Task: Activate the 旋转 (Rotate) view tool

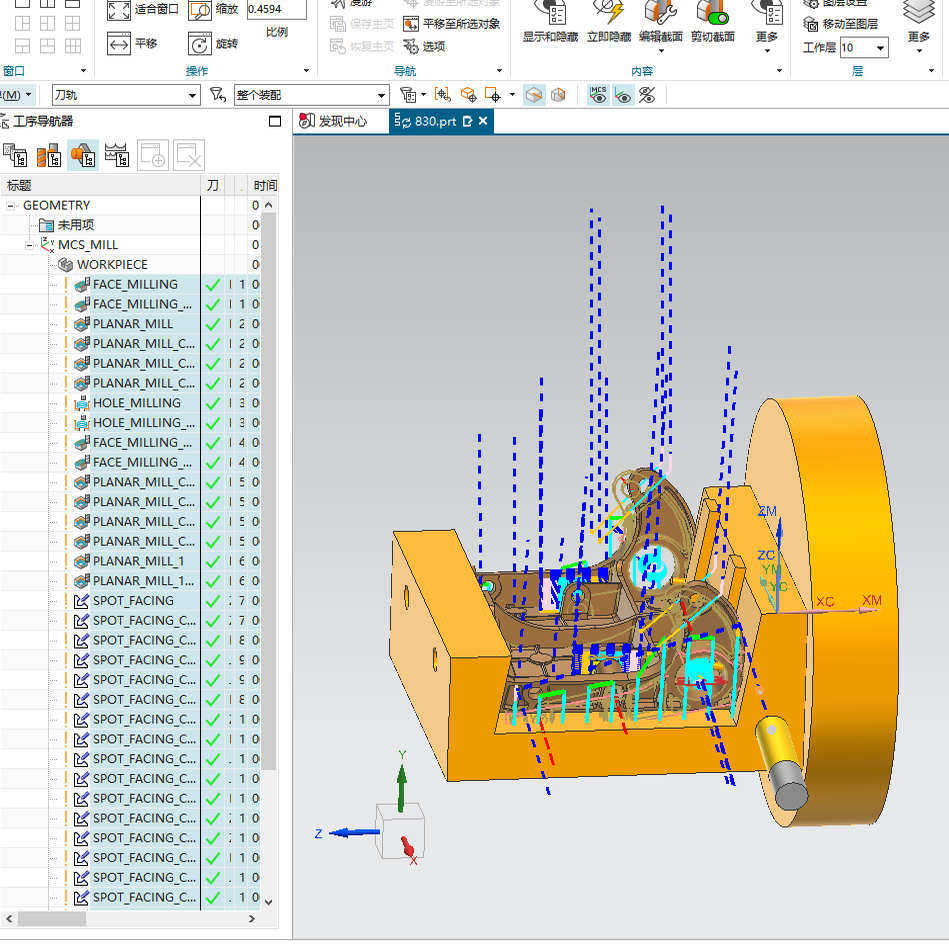Action: click(x=200, y=44)
